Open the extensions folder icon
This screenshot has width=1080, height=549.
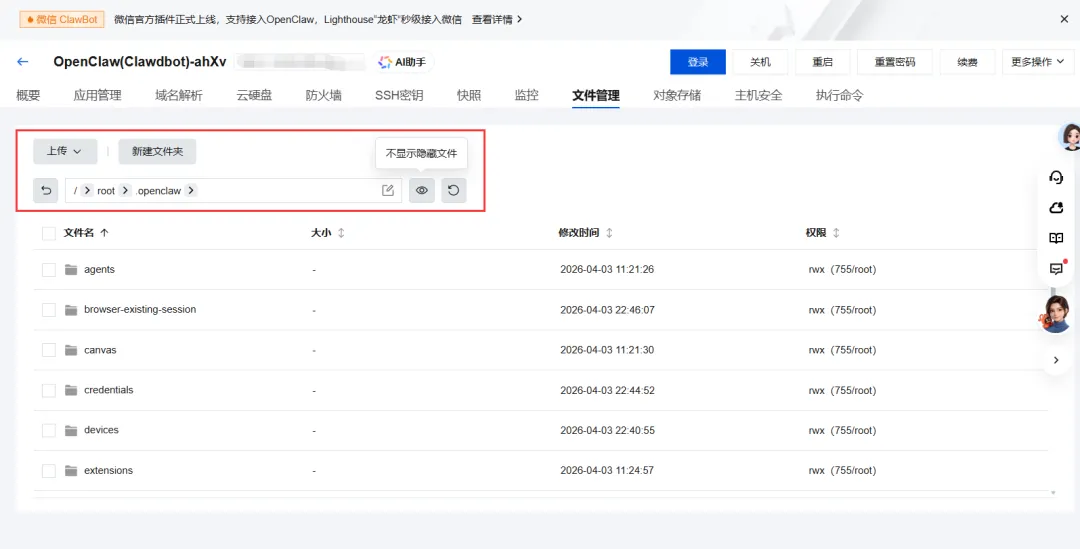(x=71, y=470)
